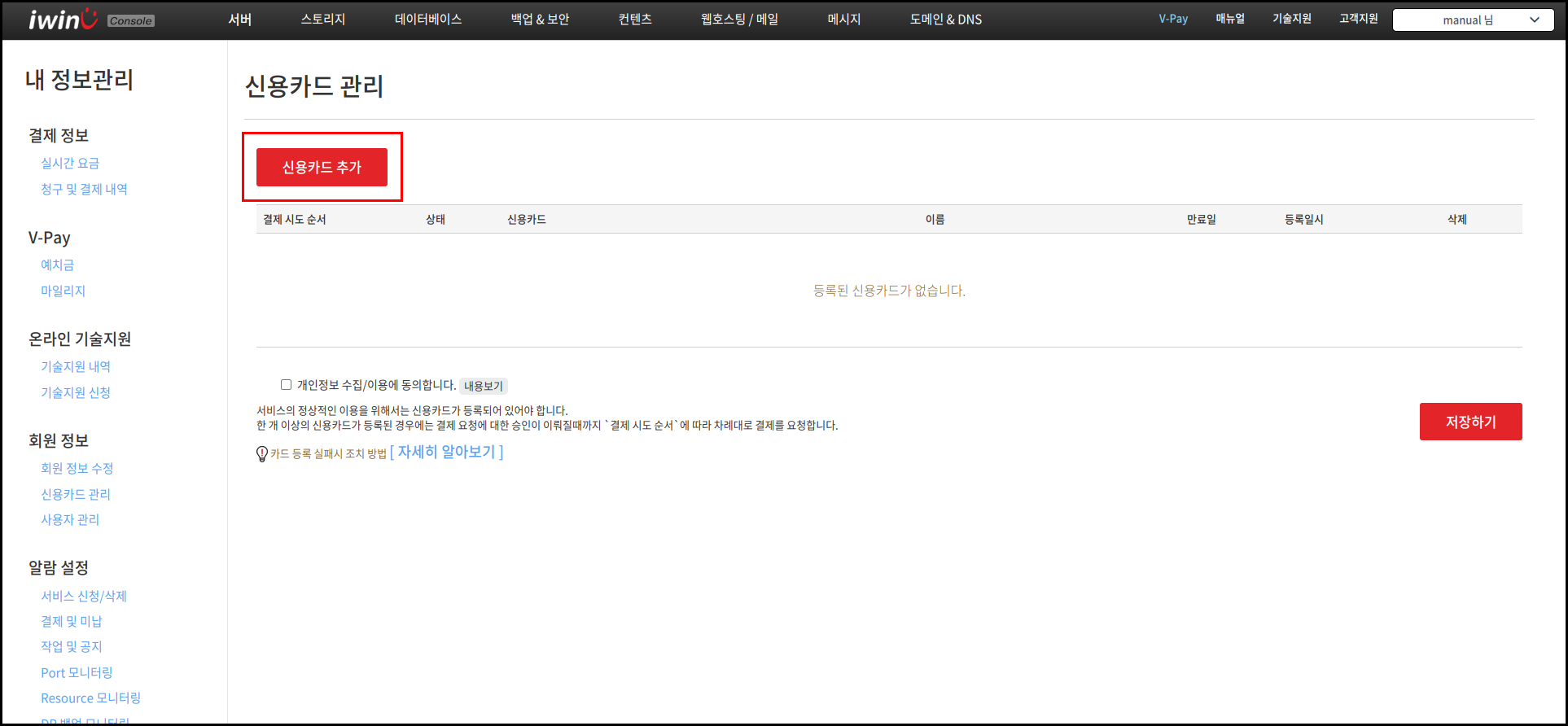This screenshot has width=1568, height=726.
Task: Go to 실시간 요금 in sidebar
Action: (x=70, y=164)
